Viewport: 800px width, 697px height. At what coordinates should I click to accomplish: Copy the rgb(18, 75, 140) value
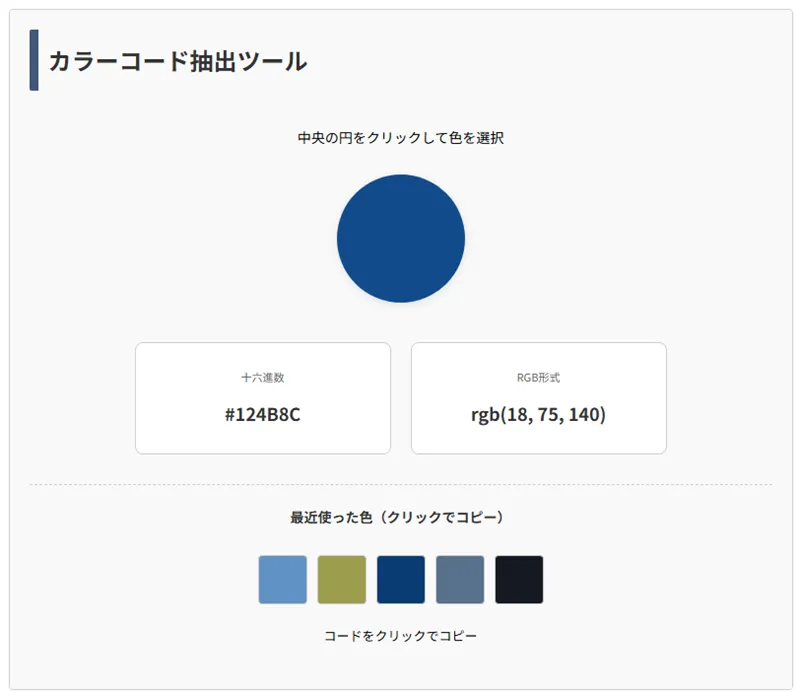click(x=538, y=414)
